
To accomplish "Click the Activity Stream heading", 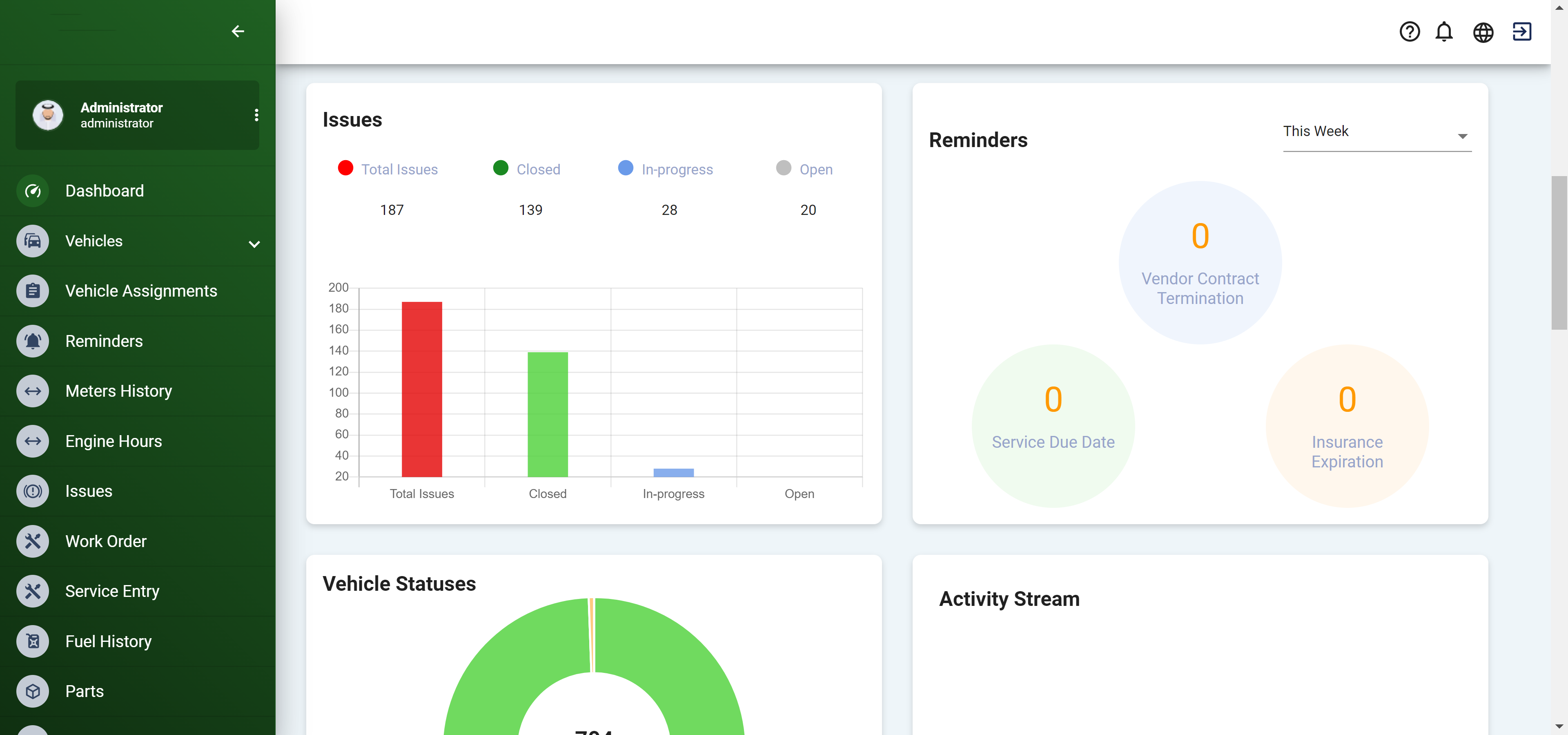I will click(1009, 599).
